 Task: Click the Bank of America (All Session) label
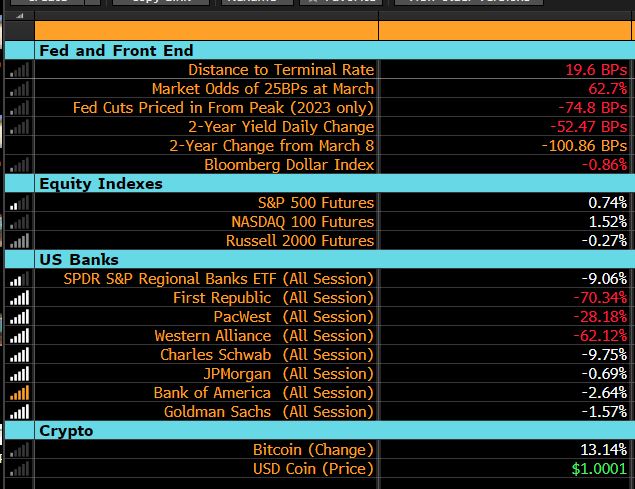pyautogui.click(x=264, y=393)
